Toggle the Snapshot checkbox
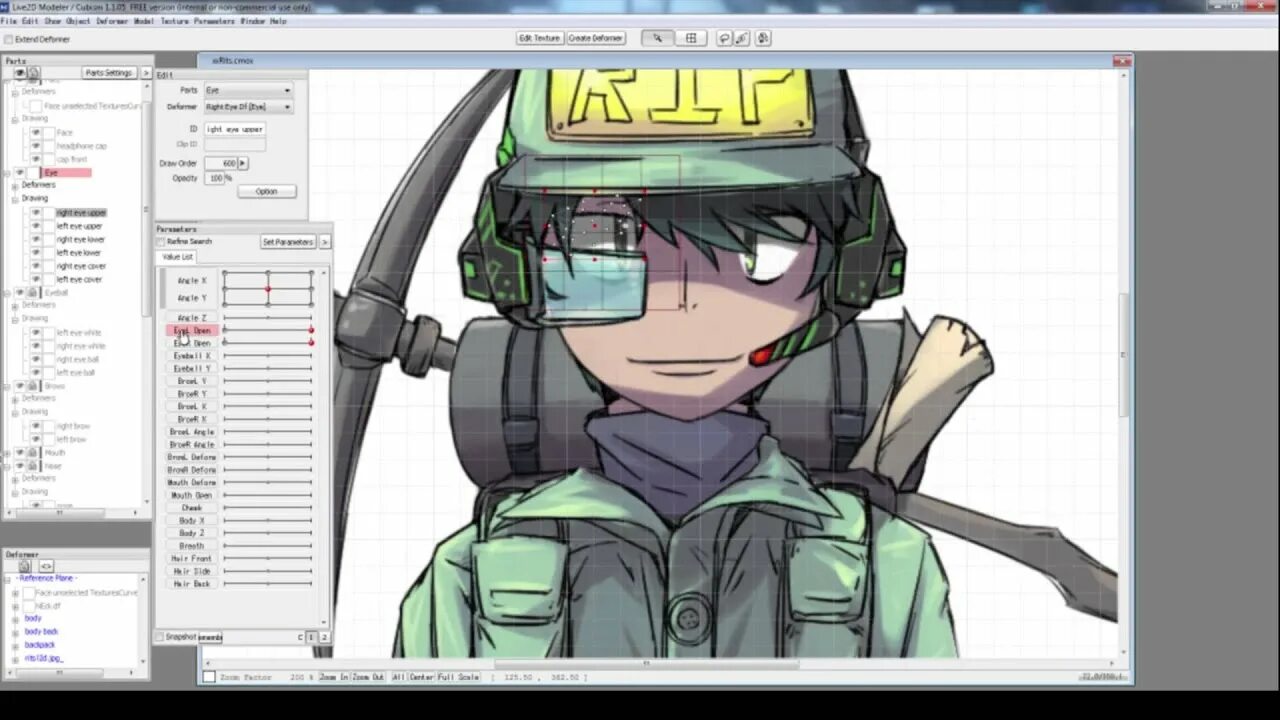The width and height of the screenshot is (1280, 720). tap(160, 637)
